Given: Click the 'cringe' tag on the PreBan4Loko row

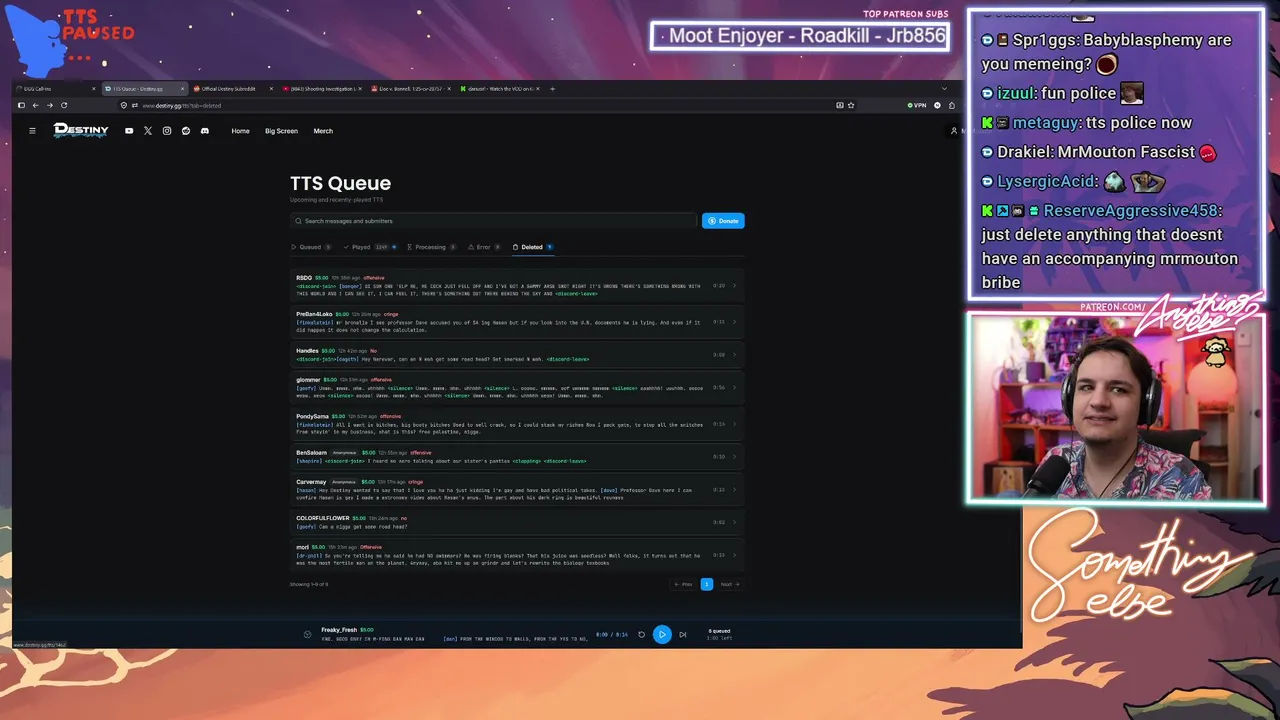Looking at the screenshot, I should click(x=391, y=314).
